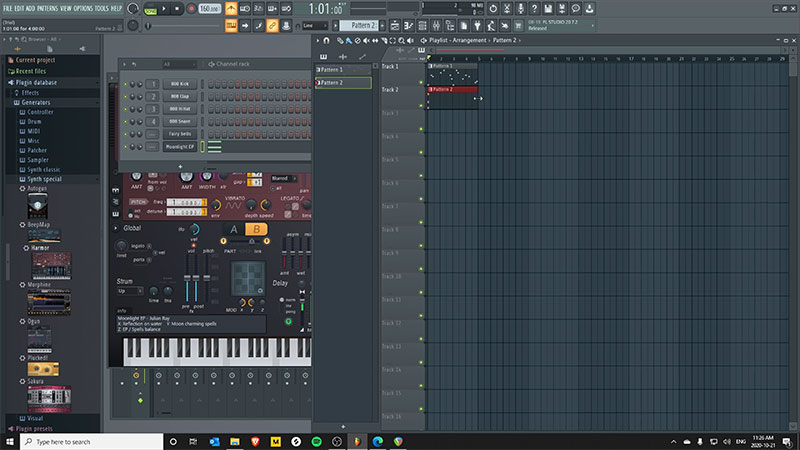800x450 pixels.
Task: Enable the metronome icon
Action: coord(231,9)
